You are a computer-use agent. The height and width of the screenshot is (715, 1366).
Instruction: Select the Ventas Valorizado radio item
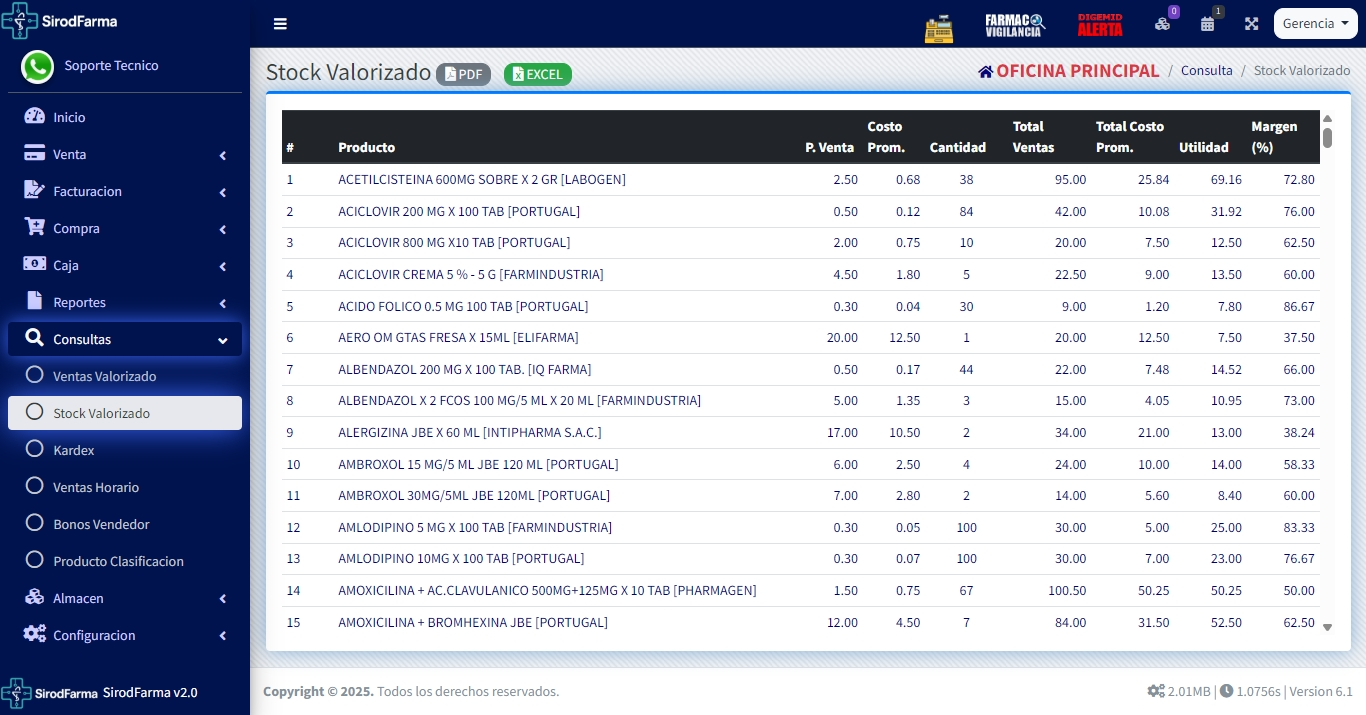coord(35,376)
